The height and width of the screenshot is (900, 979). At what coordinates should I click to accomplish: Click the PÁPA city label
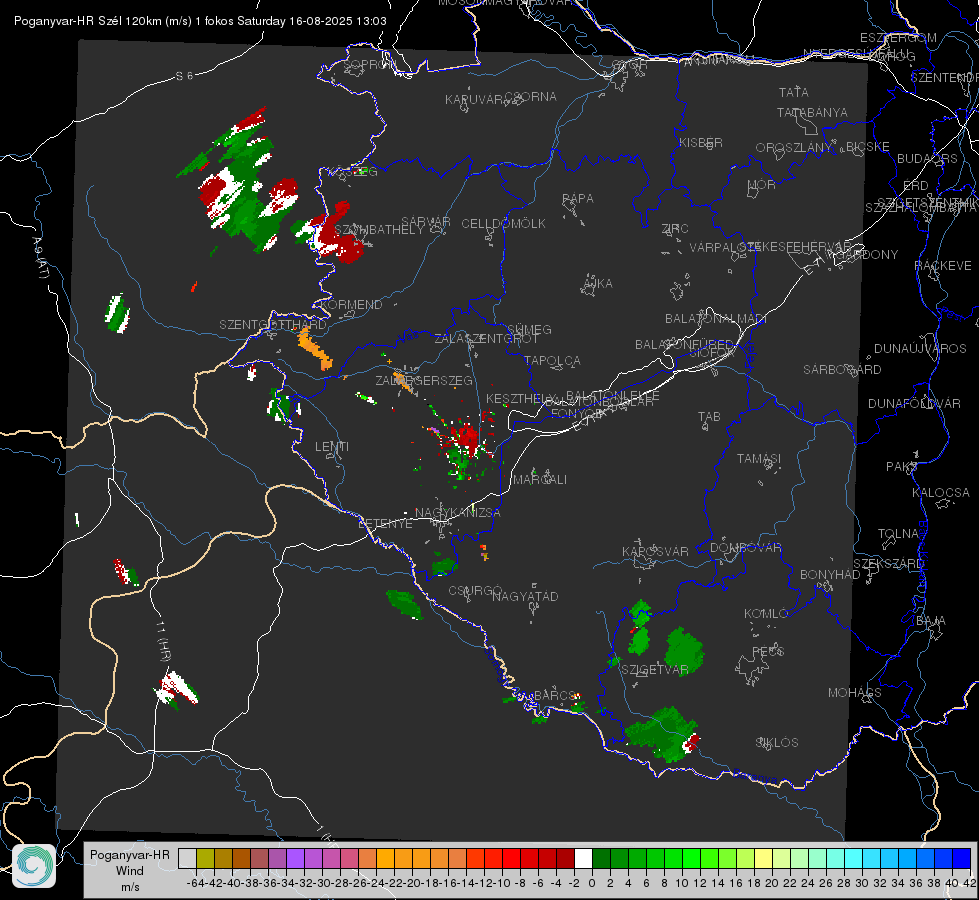pyautogui.click(x=578, y=199)
